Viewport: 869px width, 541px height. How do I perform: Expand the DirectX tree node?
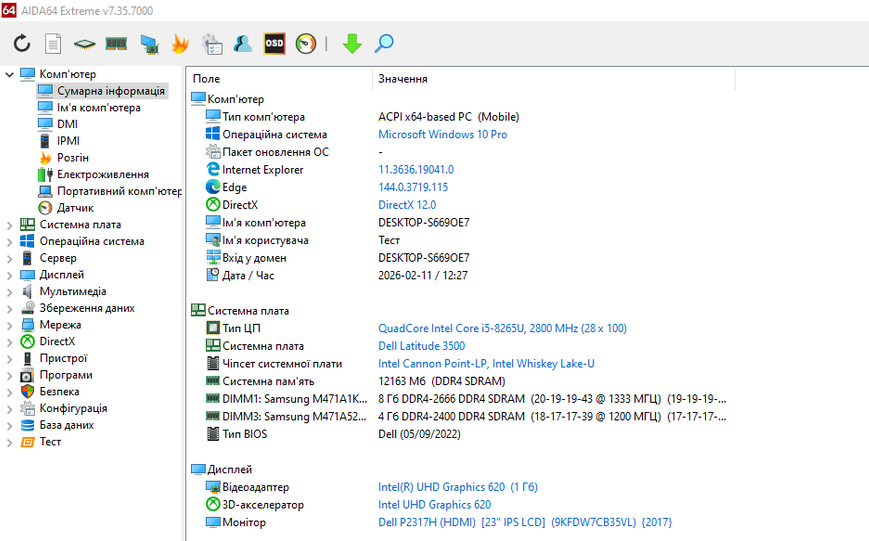coord(9,342)
